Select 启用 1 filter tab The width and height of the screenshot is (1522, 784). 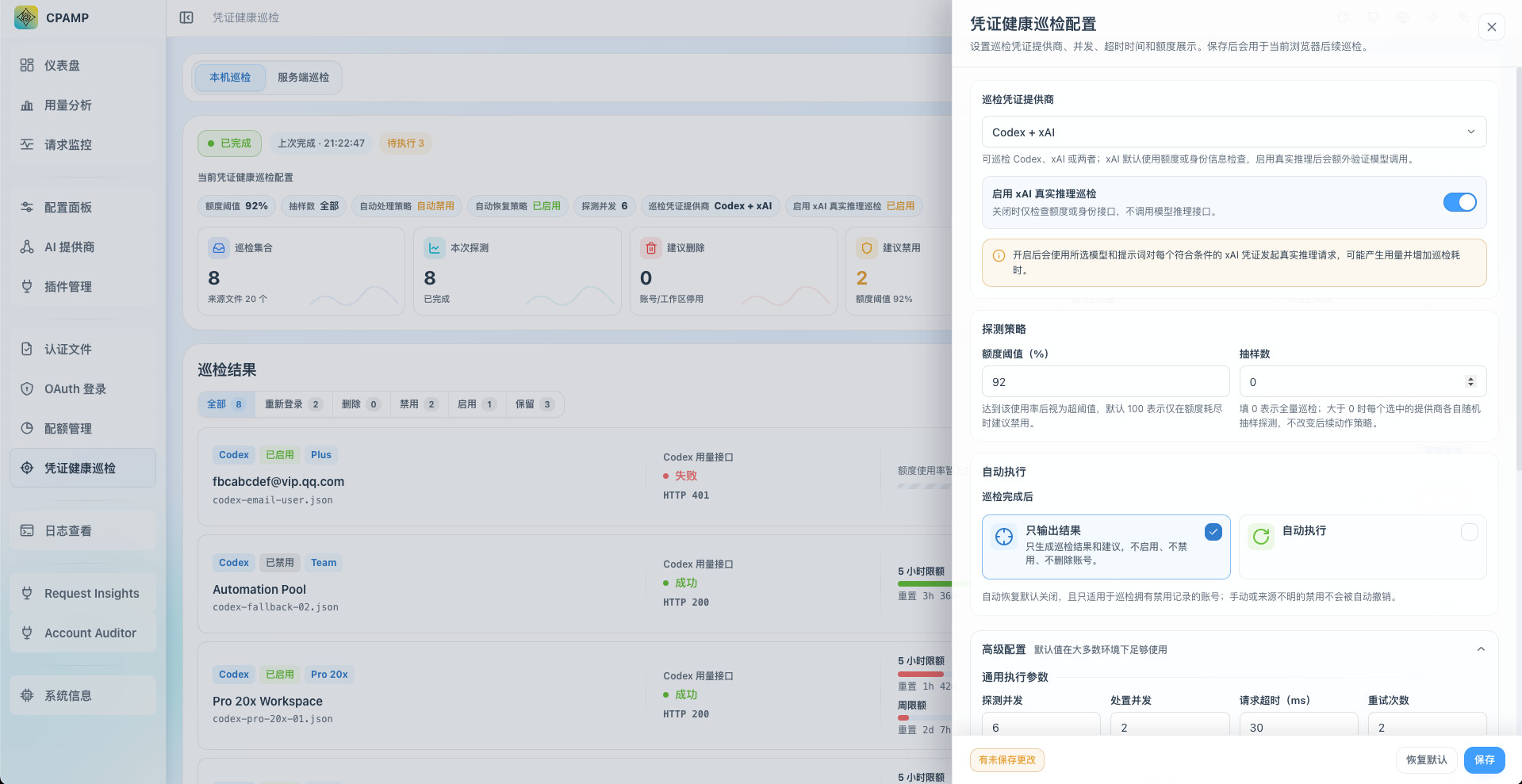tap(477, 404)
